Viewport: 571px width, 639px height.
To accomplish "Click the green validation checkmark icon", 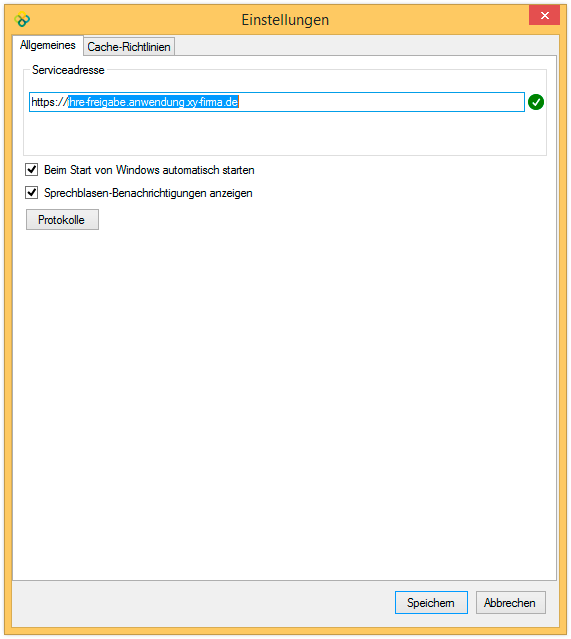I will pyautogui.click(x=536, y=102).
